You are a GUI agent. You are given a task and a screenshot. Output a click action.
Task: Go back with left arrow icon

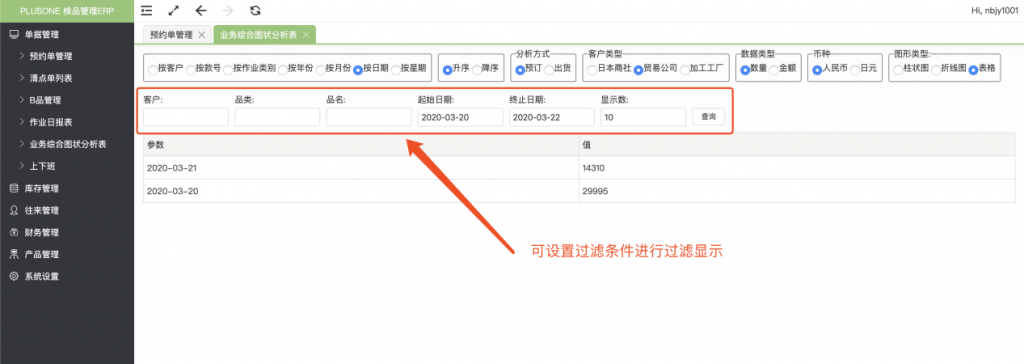(201, 10)
